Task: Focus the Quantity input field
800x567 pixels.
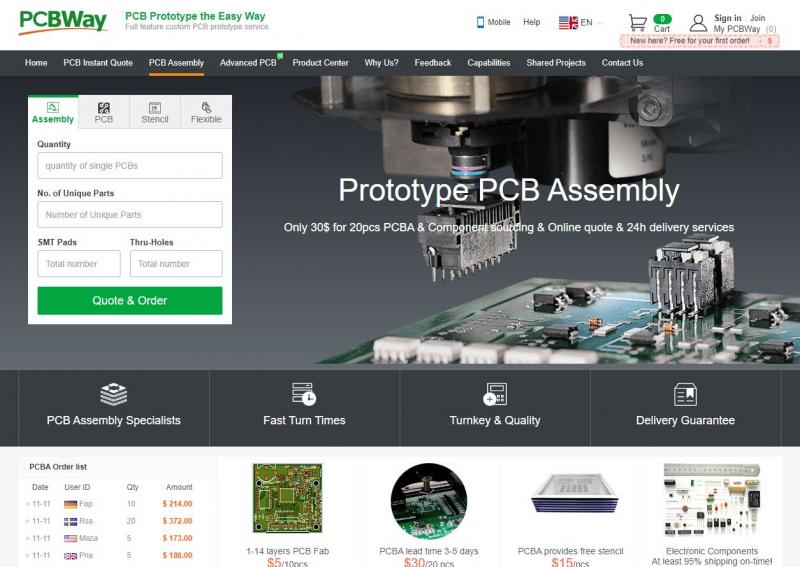Action: 130,166
